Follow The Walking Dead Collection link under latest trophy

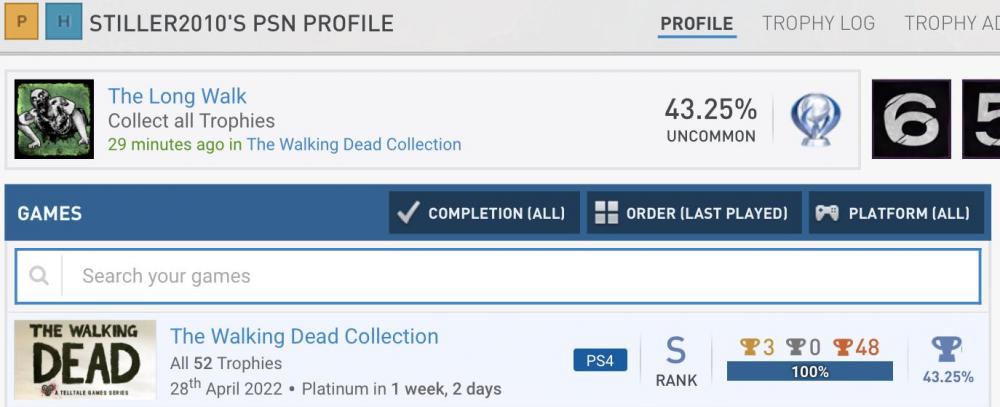point(354,144)
